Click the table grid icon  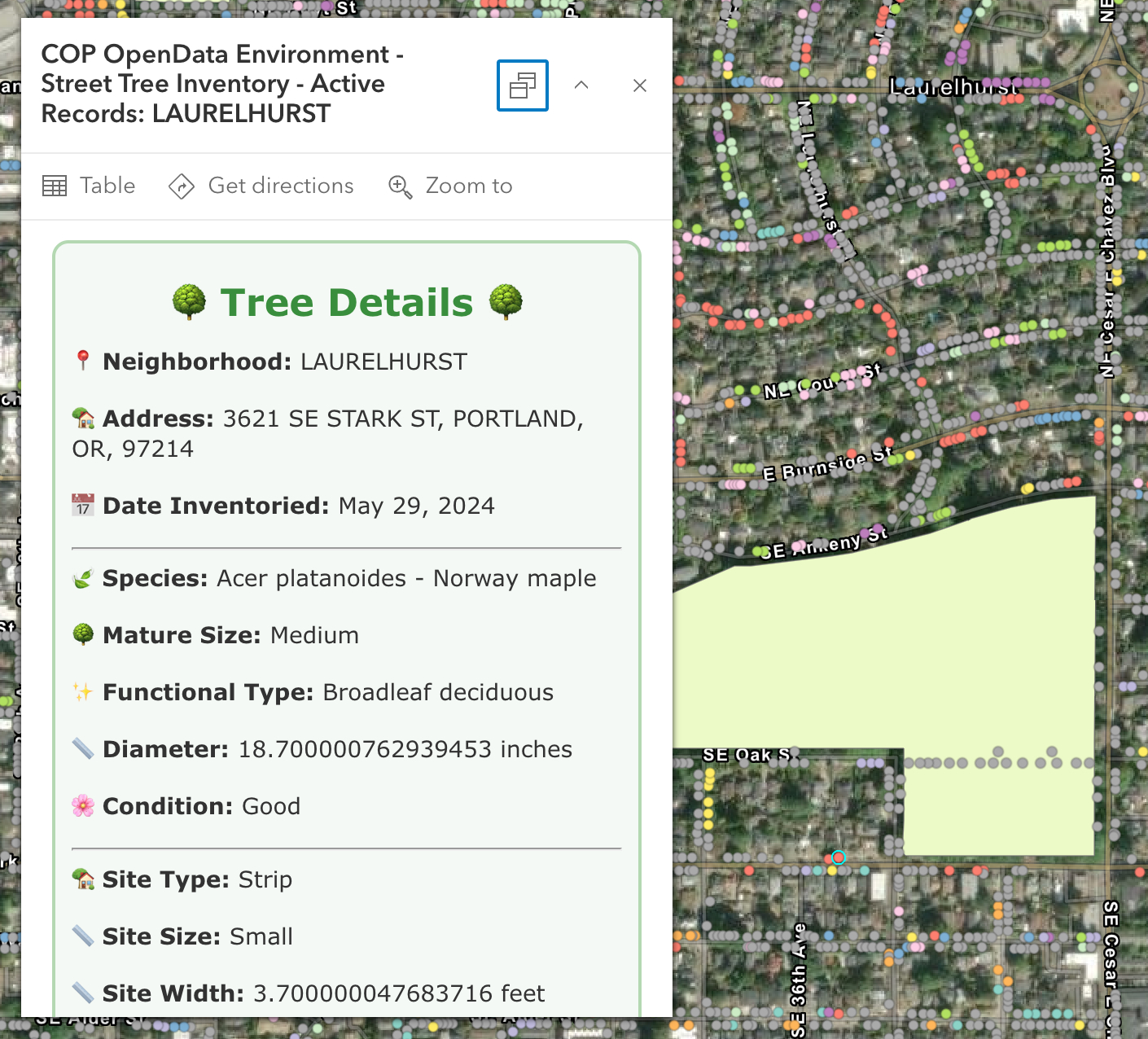tap(55, 186)
